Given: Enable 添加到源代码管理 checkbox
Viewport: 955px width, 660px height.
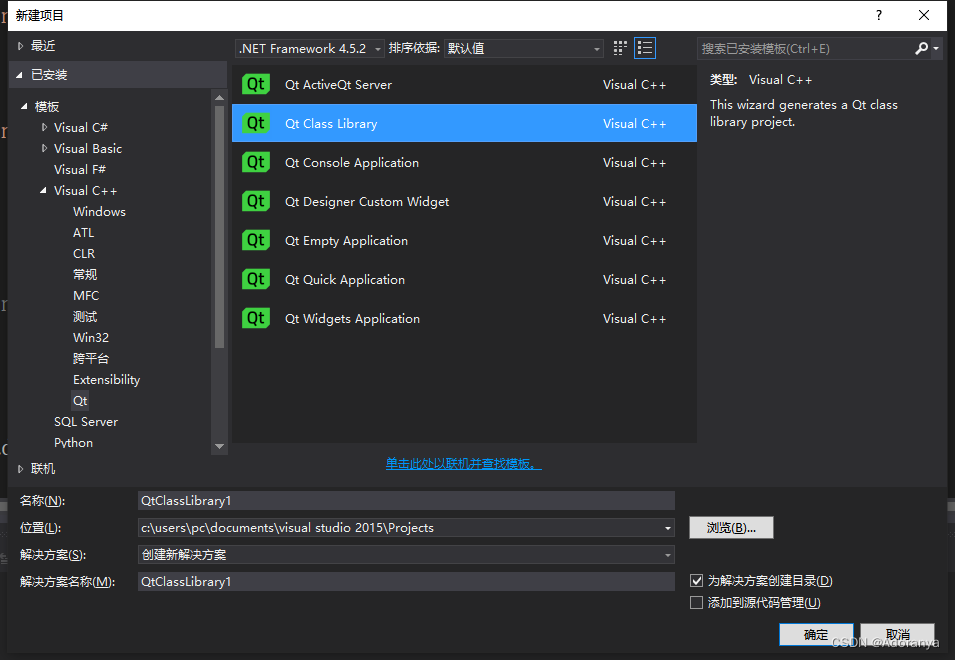Looking at the screenshot, I should pyautogui.click(x=696, y=602).
